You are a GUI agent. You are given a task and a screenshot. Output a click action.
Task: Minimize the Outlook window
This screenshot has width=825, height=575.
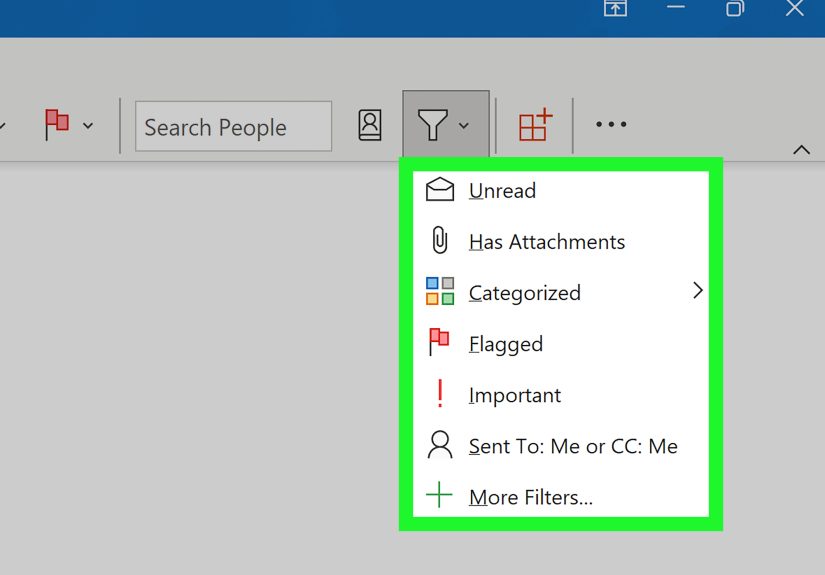click(x=676, y=7)
